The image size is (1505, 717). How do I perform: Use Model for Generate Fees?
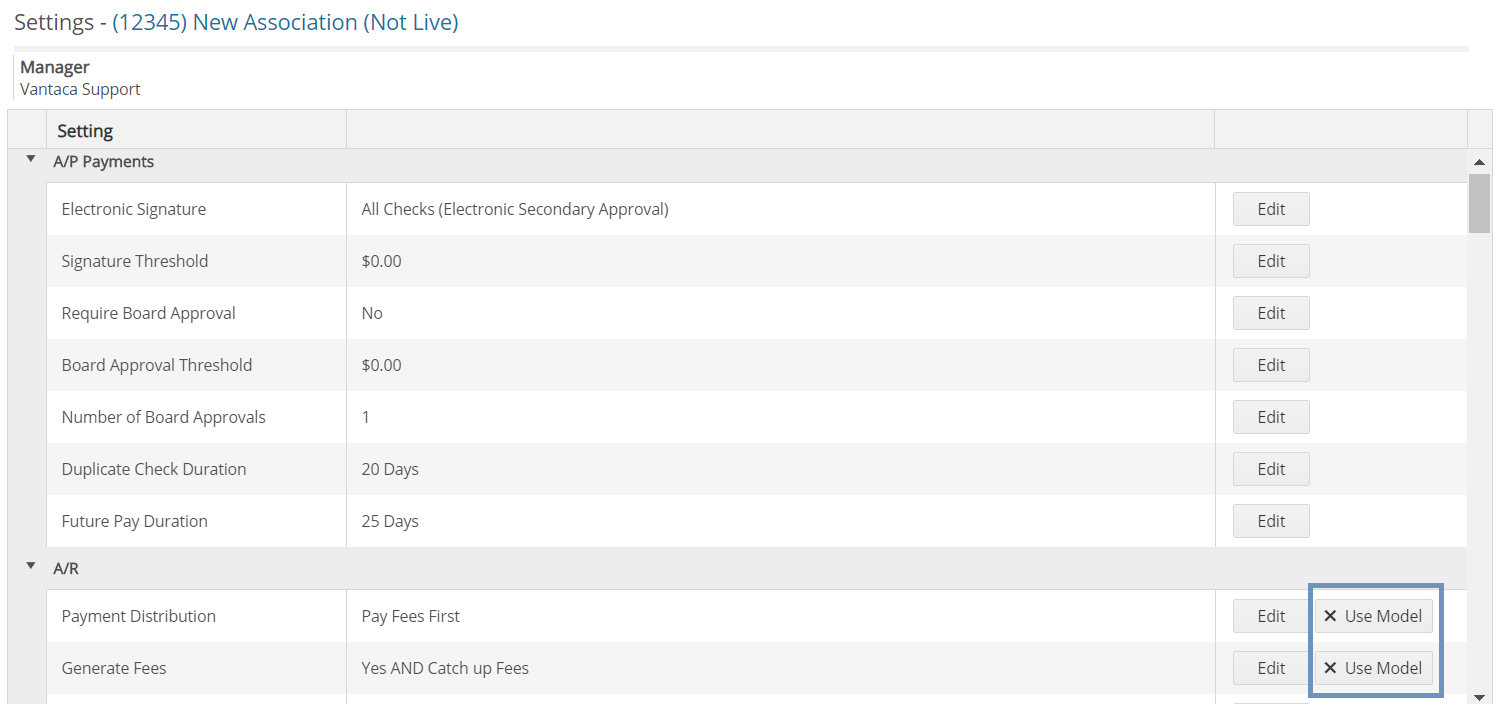(1373, 668)
